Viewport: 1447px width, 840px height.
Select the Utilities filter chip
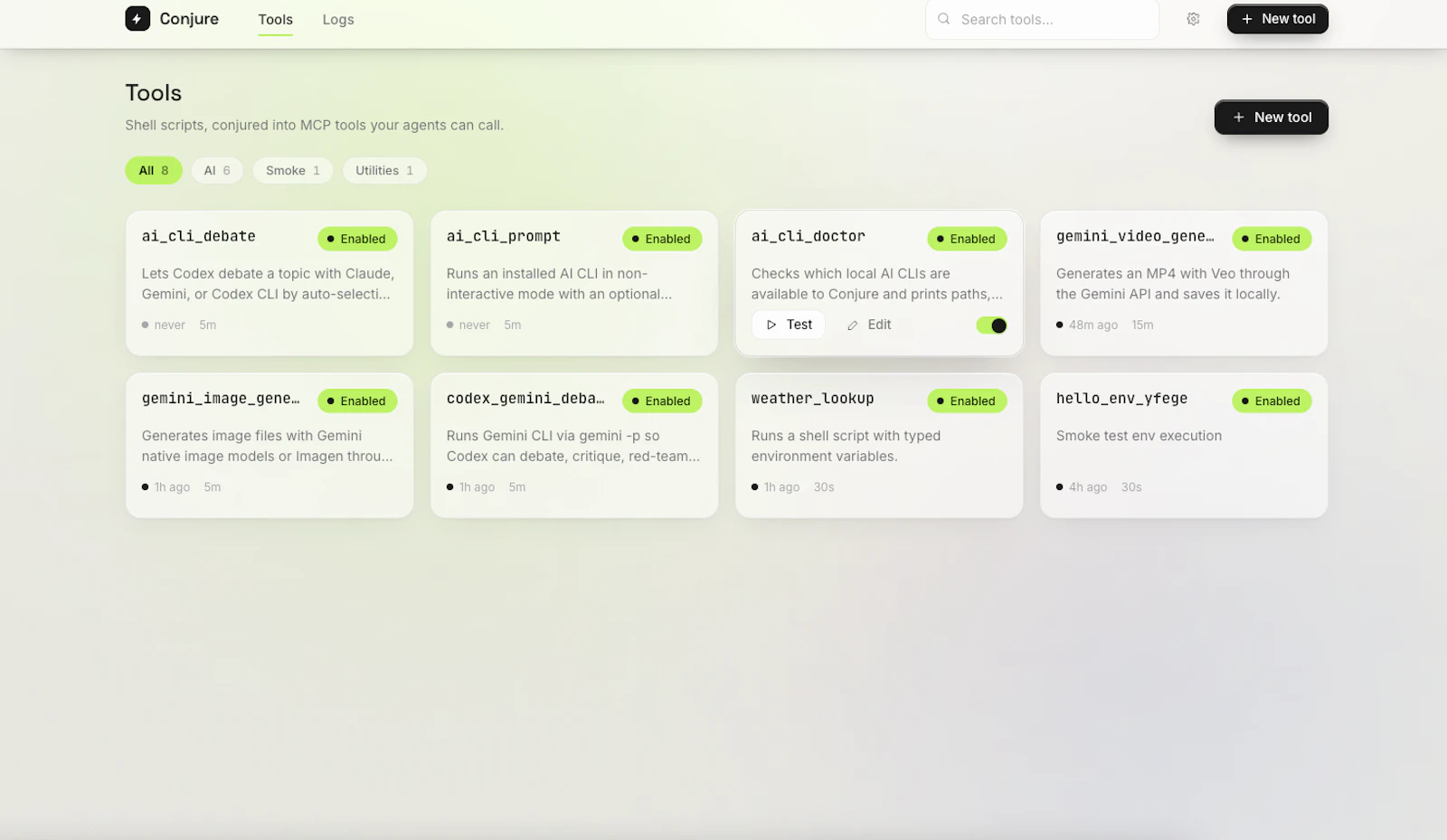pos(384,170)
